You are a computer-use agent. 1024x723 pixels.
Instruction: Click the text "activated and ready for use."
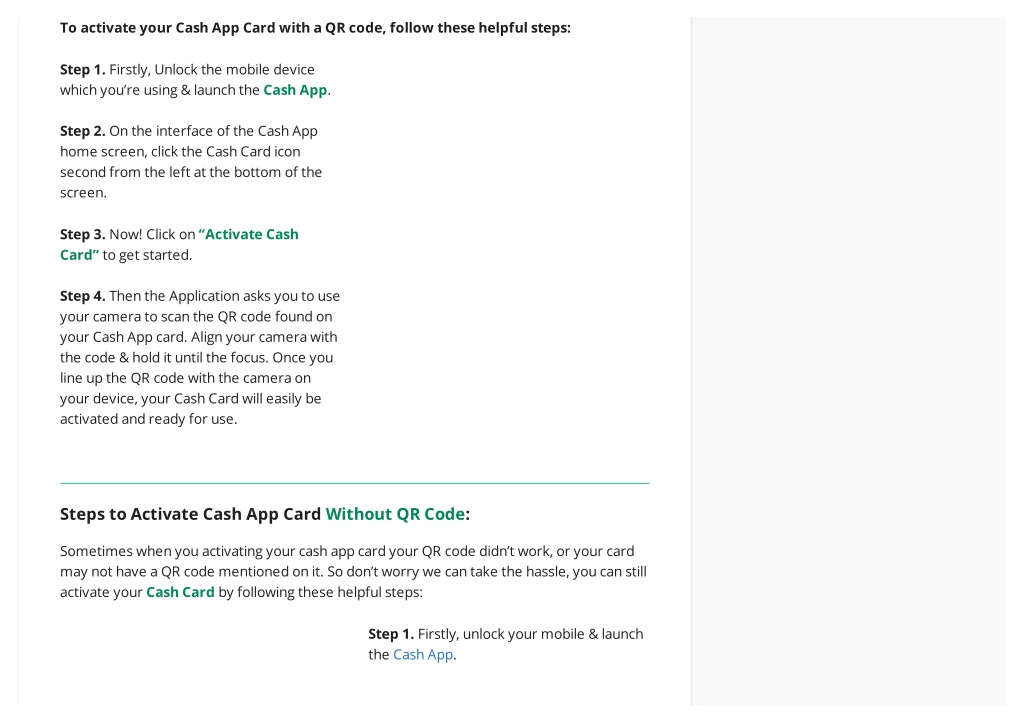coord(149,419)
